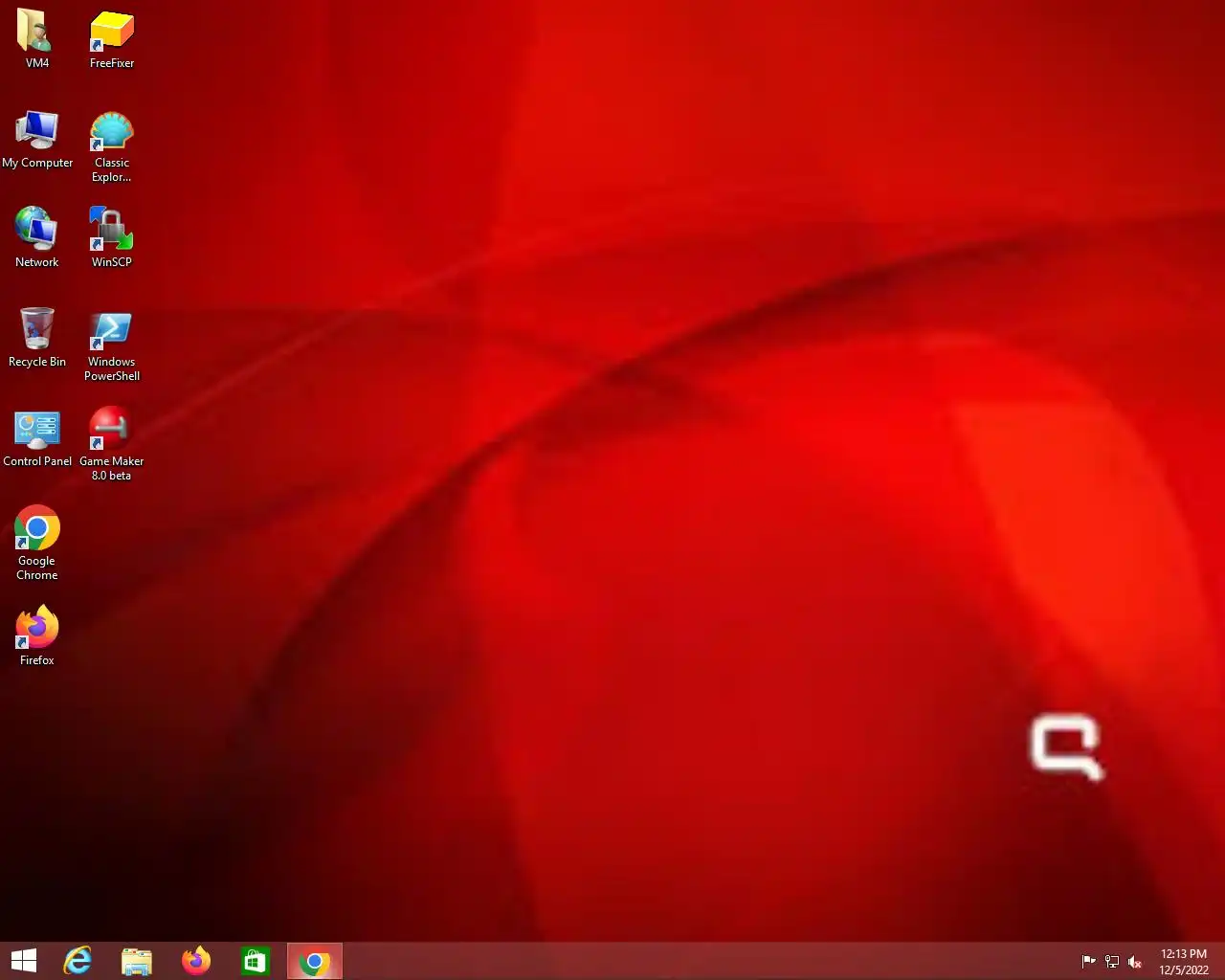Open the network status tray icon

click(1112, 962)
